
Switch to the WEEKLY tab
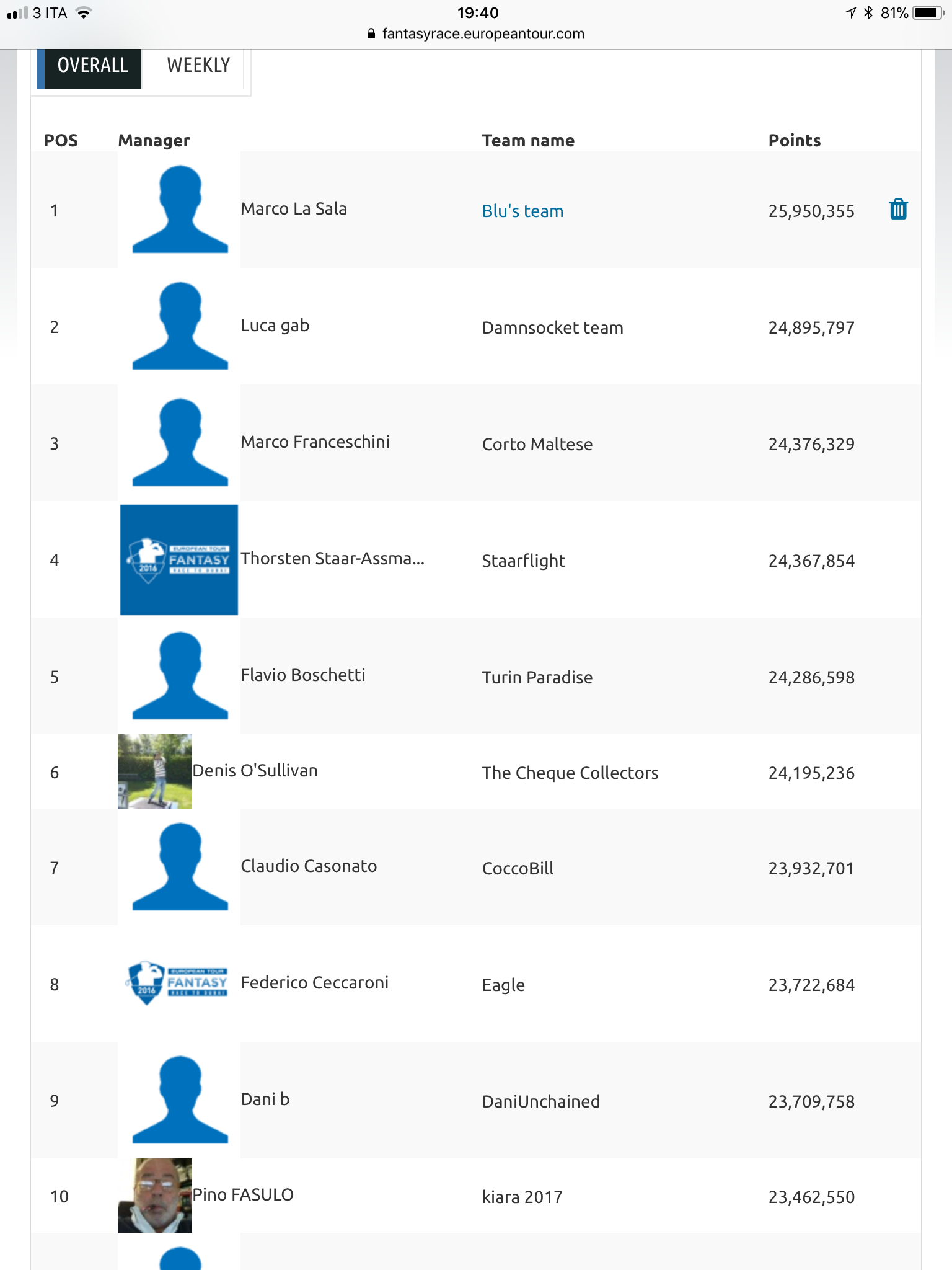198,66
